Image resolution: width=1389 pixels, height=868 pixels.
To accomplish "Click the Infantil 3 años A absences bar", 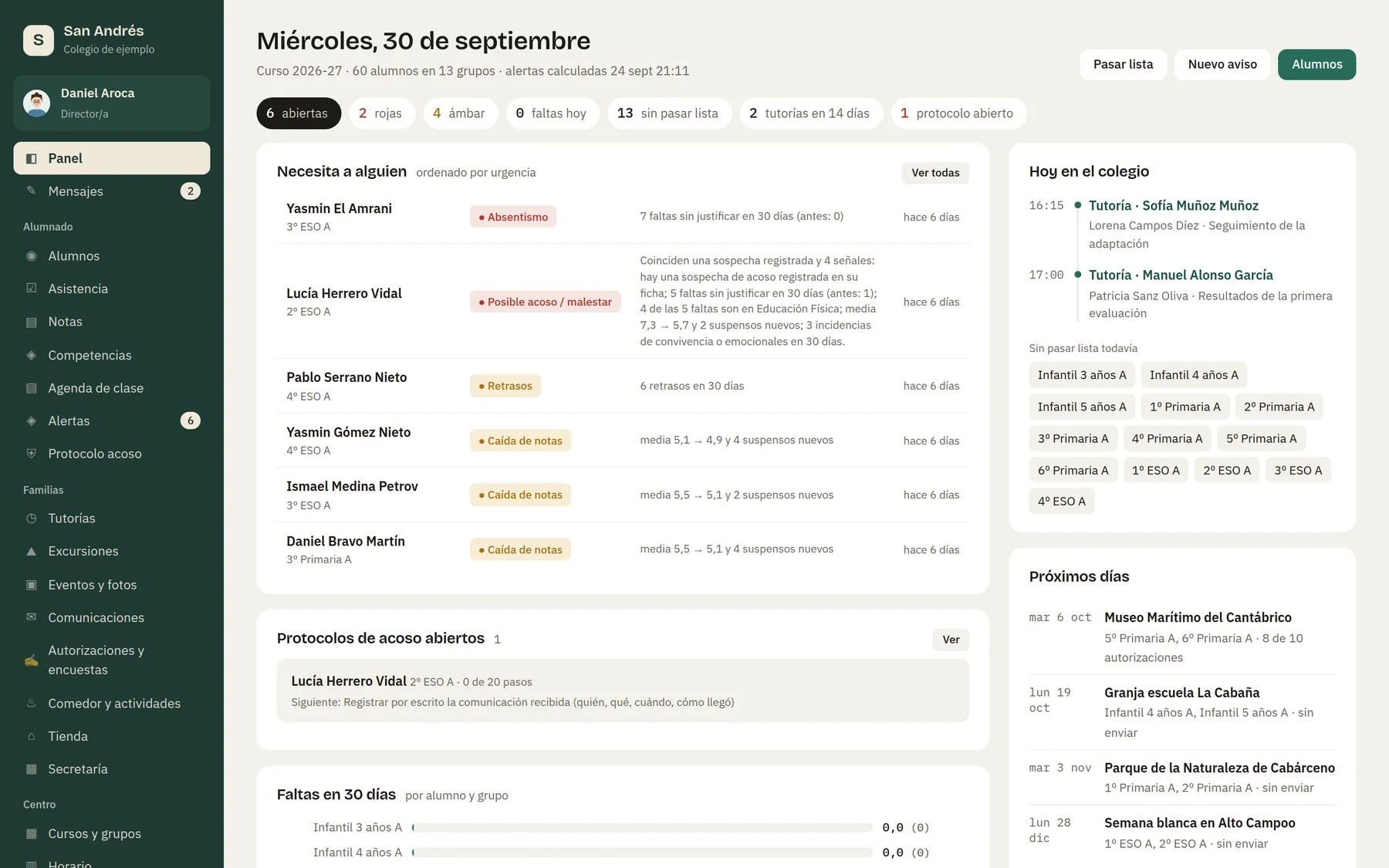I will pos(642,828).
